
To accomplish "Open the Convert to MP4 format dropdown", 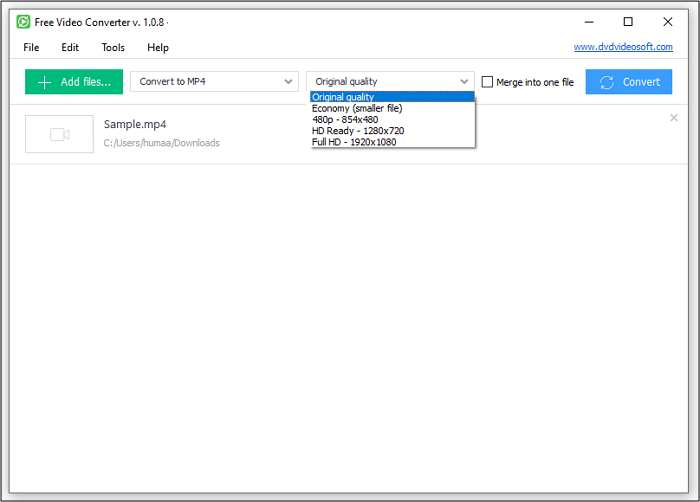I will coord(214,82).
